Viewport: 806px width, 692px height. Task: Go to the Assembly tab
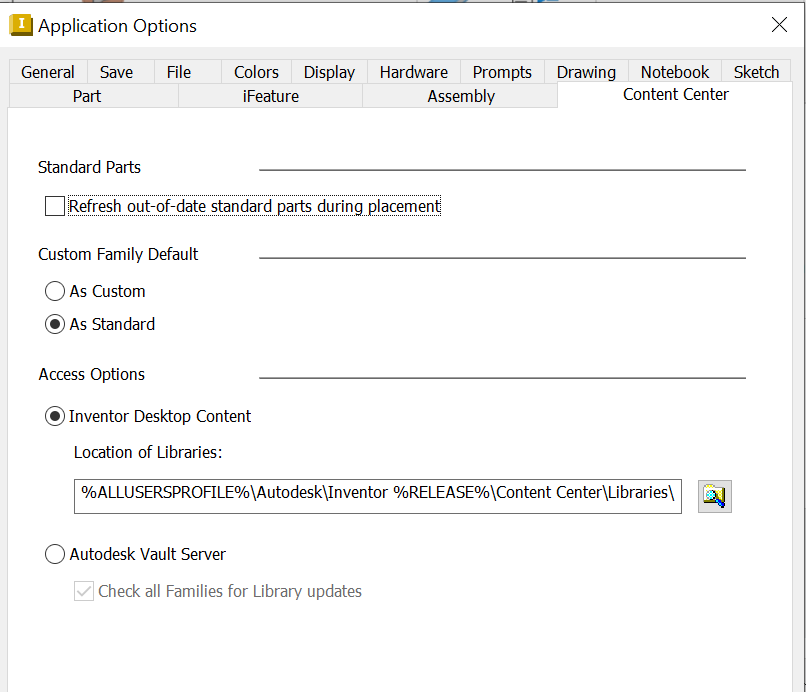(460, 95)
